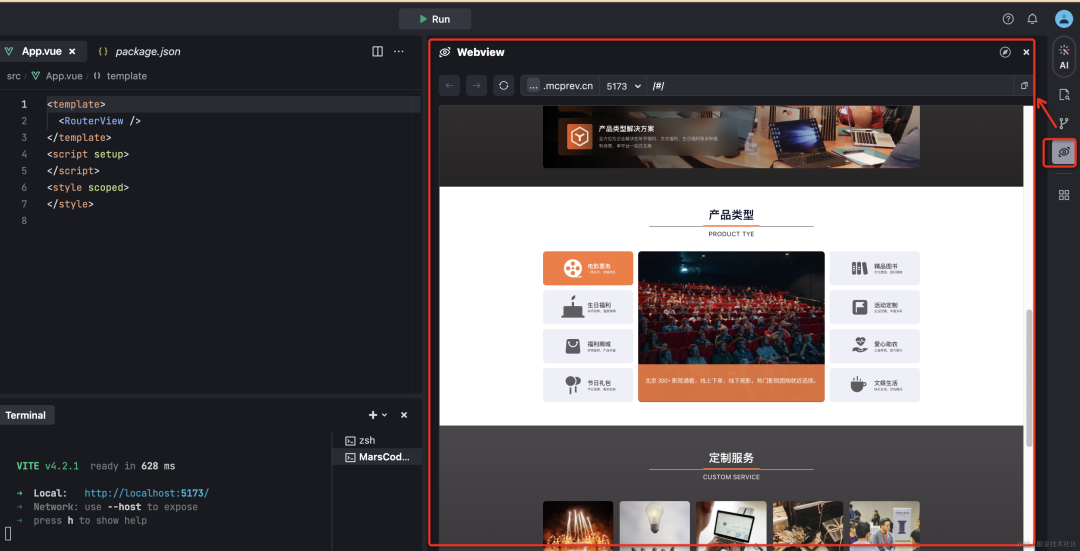Select the template breadcrumb segment

click(127, 76)
